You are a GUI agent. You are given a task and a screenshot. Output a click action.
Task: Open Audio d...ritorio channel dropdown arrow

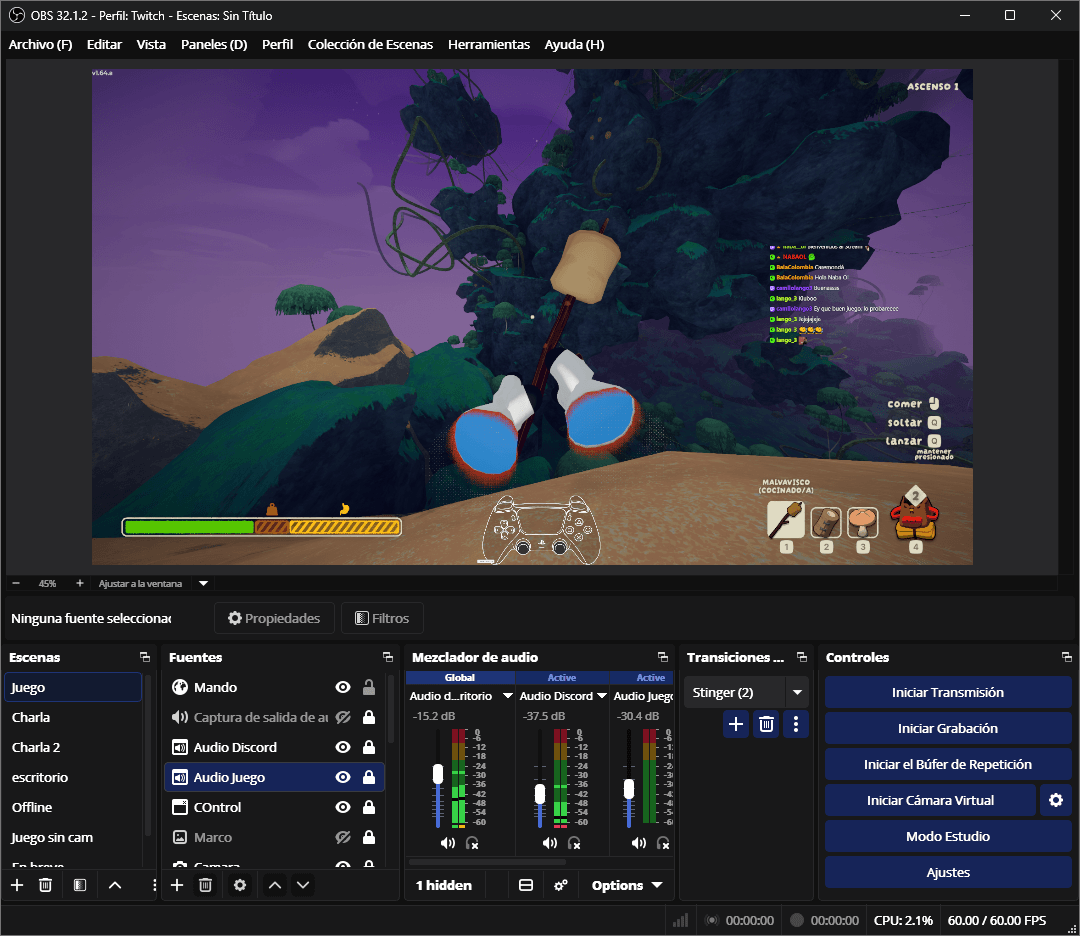[508, 696]
